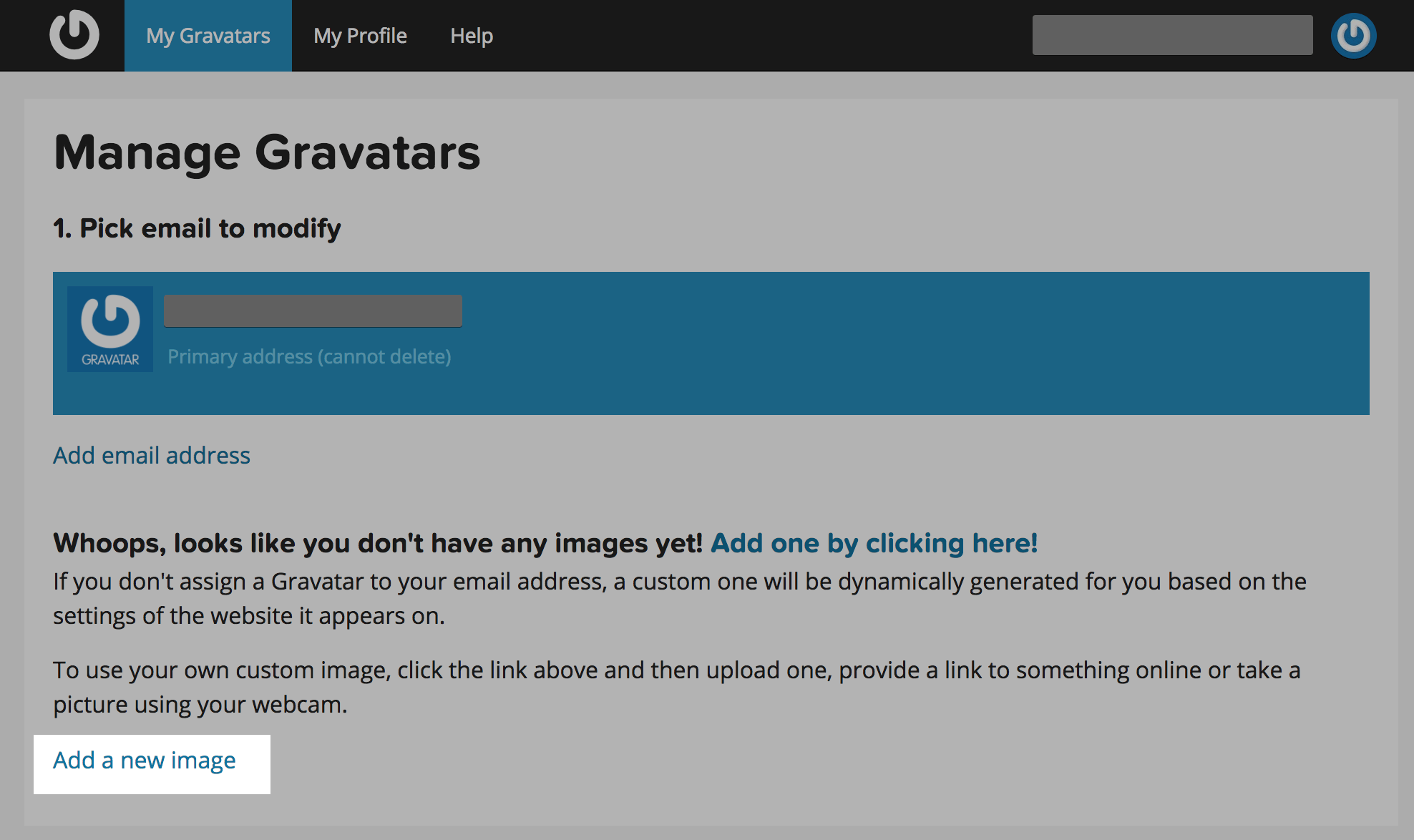Click the redacted account name in the header

1172,35
